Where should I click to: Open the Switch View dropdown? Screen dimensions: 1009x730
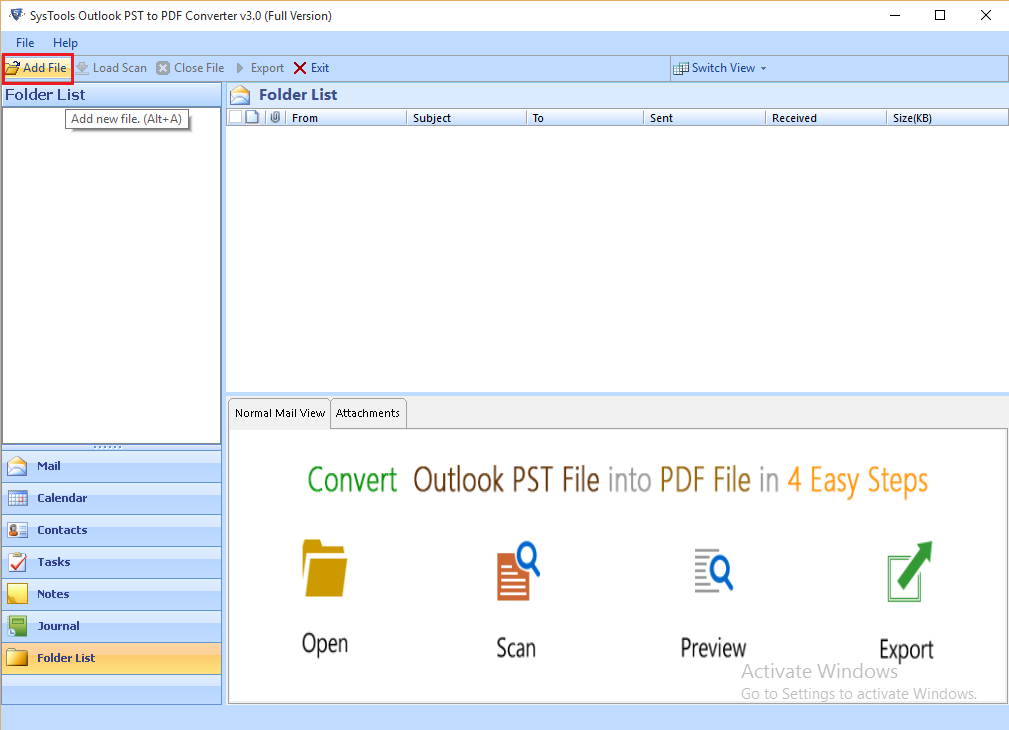[x=720, y=68]
